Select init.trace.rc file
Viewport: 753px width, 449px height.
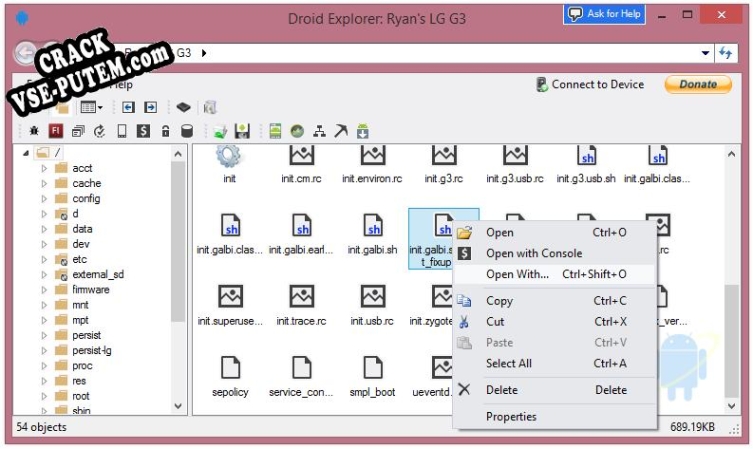302,306
